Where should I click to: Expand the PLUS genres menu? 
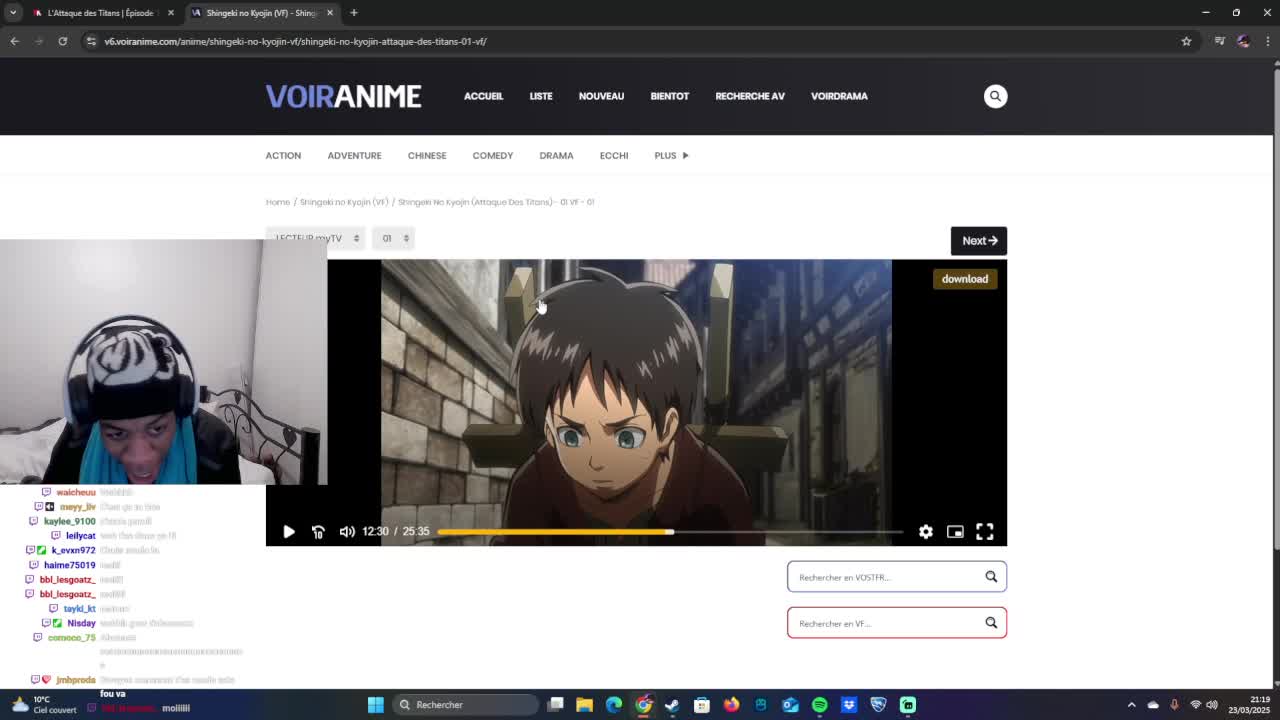[x=671, y=155]
